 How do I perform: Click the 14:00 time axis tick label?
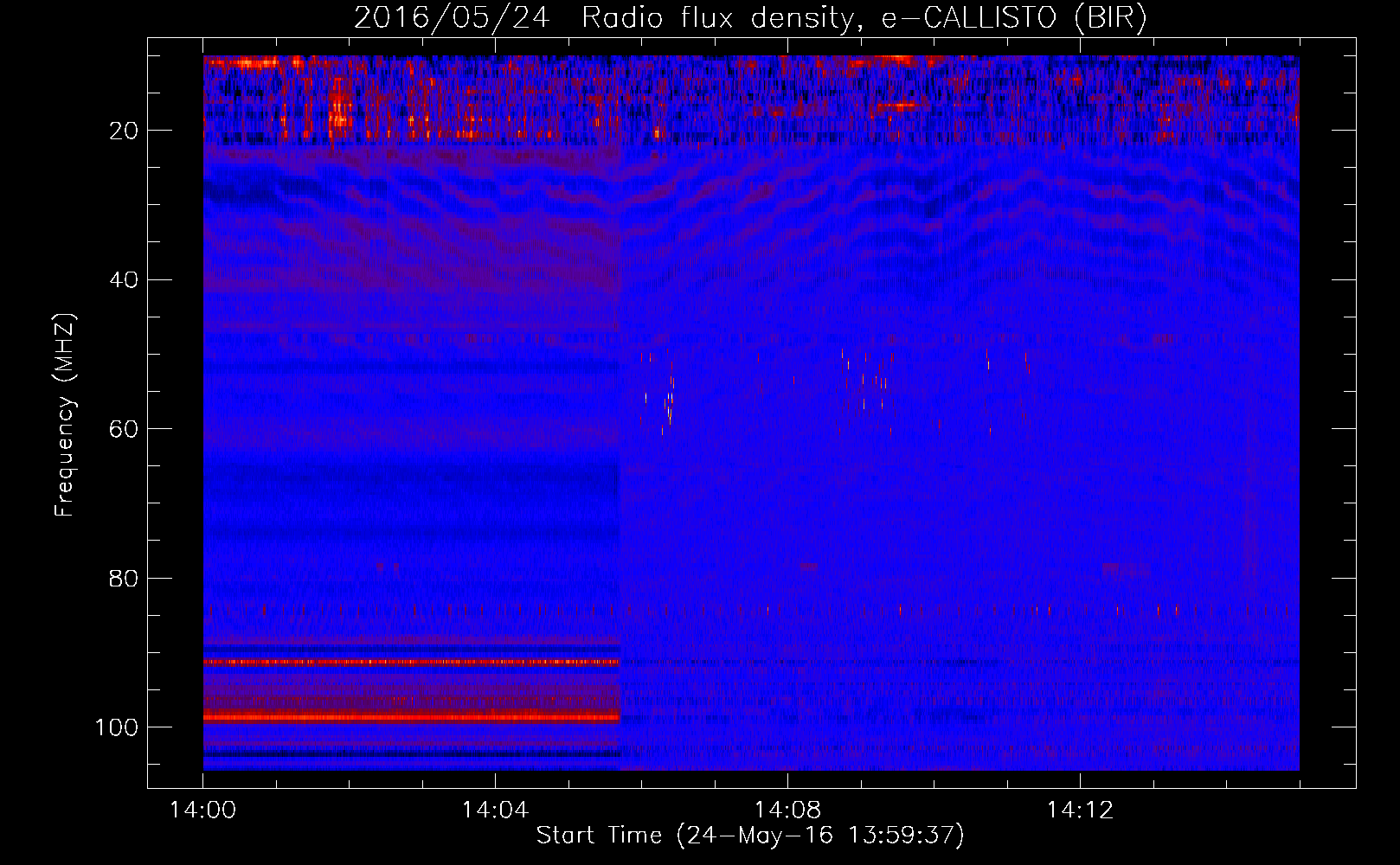(x=202, y=811)
